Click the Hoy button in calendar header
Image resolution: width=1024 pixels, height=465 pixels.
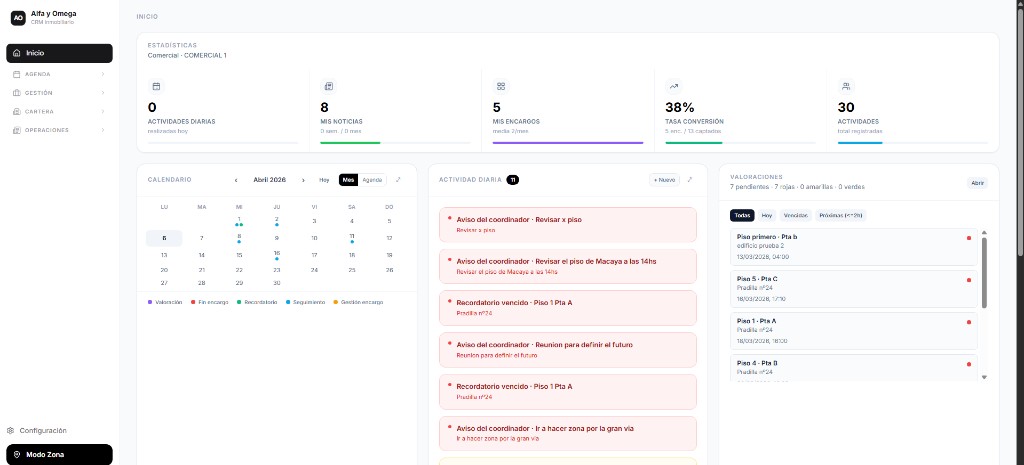click(x=324, y=180)
